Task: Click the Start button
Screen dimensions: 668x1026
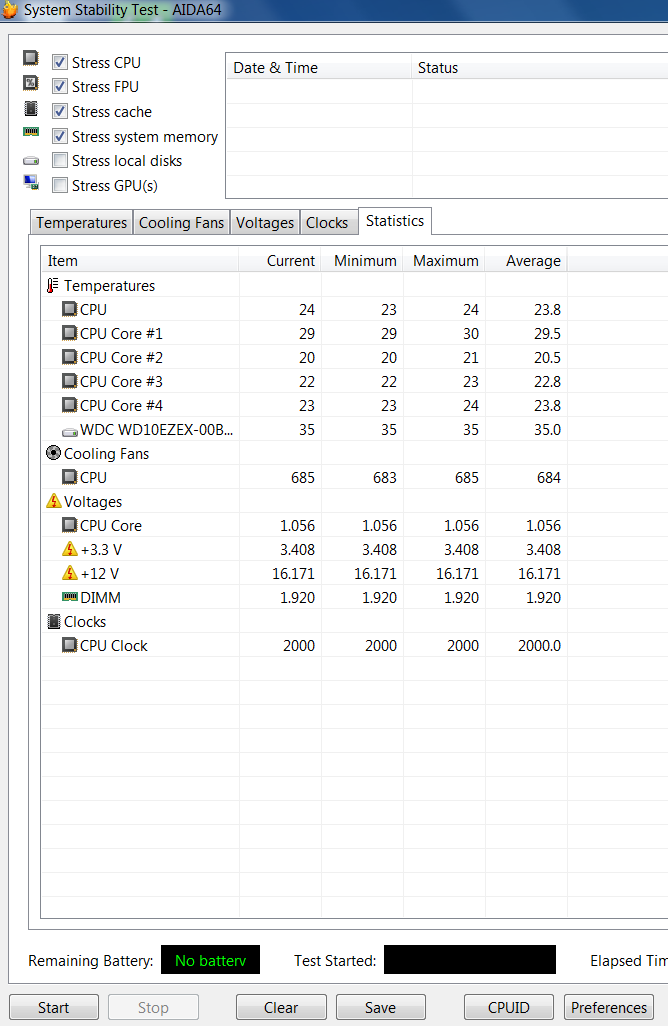Action: (x=54, y=1007)
